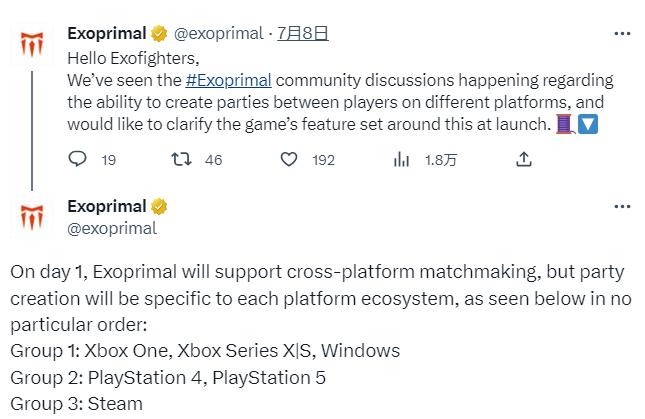Click the share icon on the first tweet
Image resolution: width=645 pixels, height=419 pixels.
pyautogui.click(x=523, y=159)
